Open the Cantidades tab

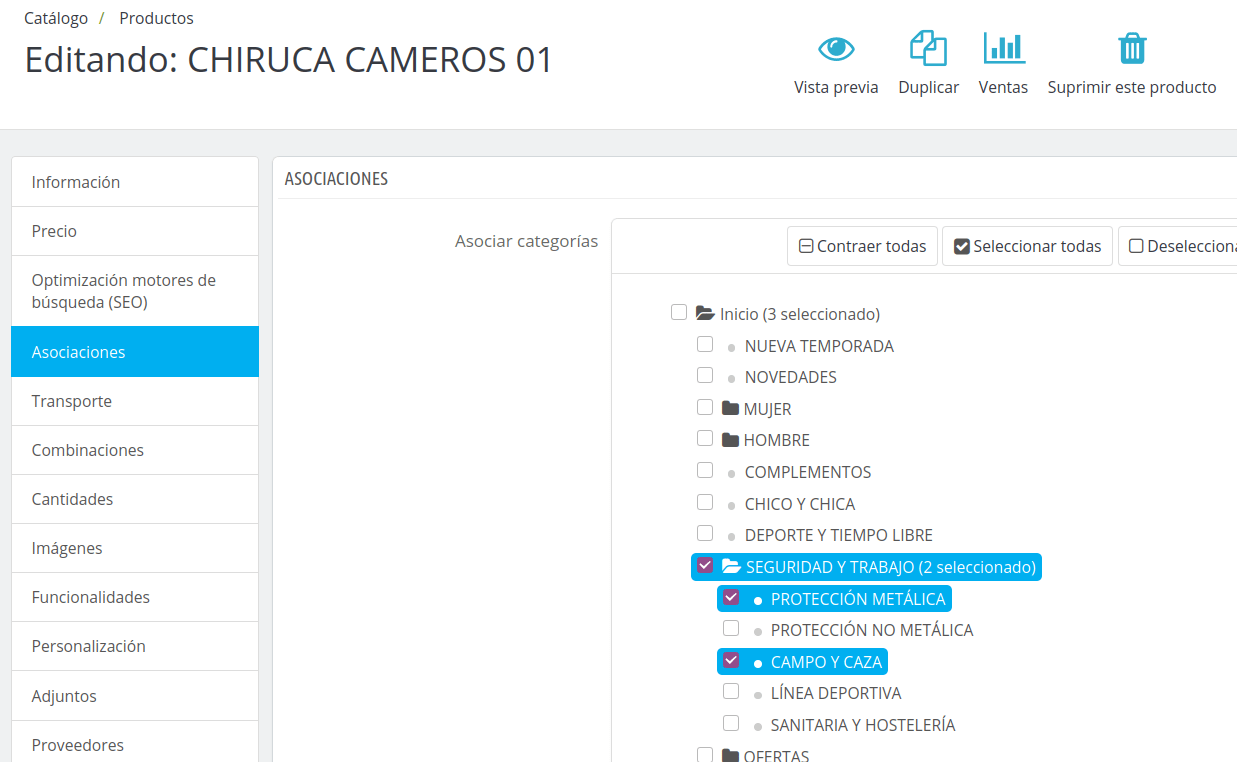pyautogui.click(x=135, y=499)
